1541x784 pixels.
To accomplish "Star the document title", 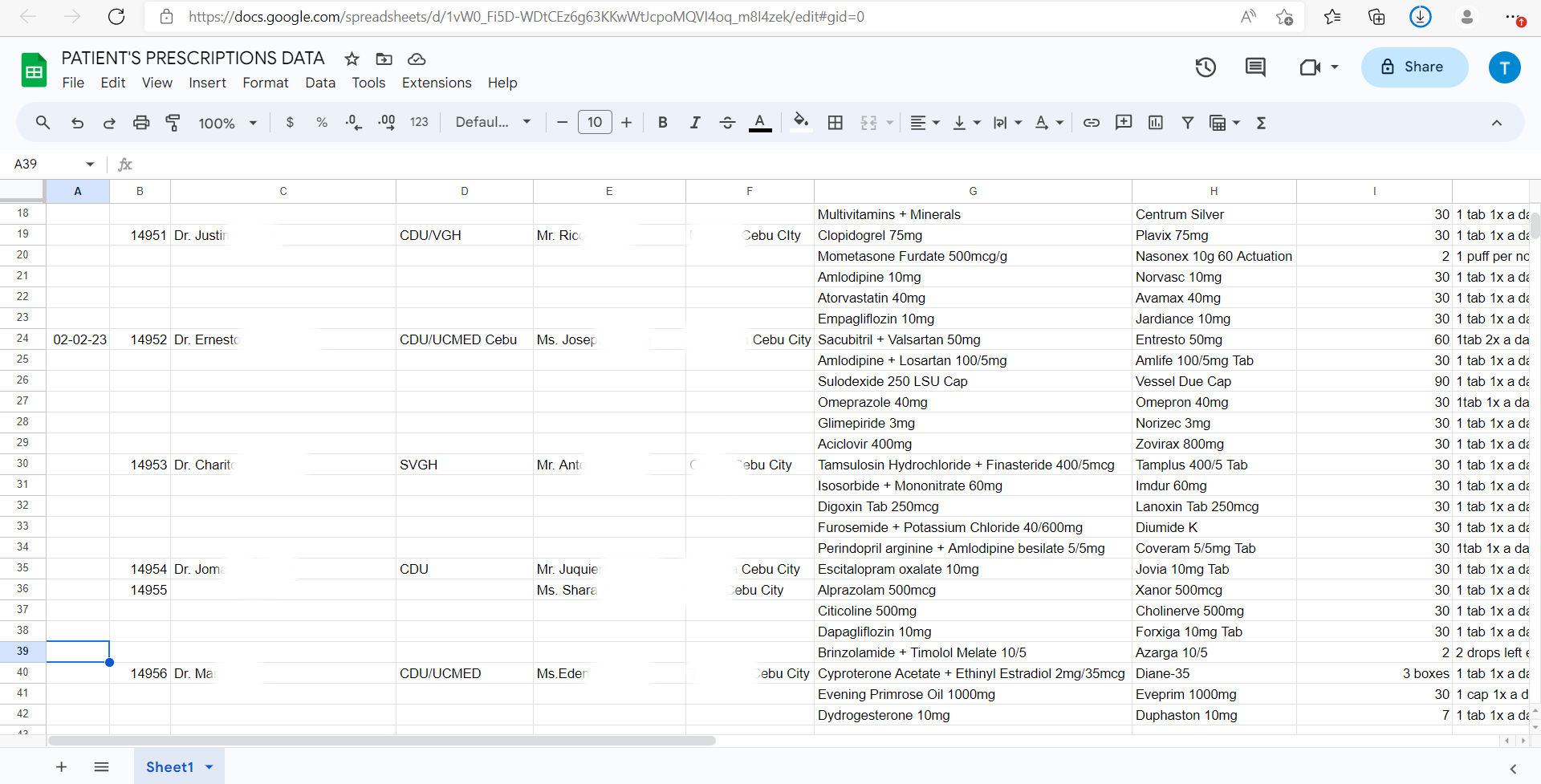I will coord(352,59).
